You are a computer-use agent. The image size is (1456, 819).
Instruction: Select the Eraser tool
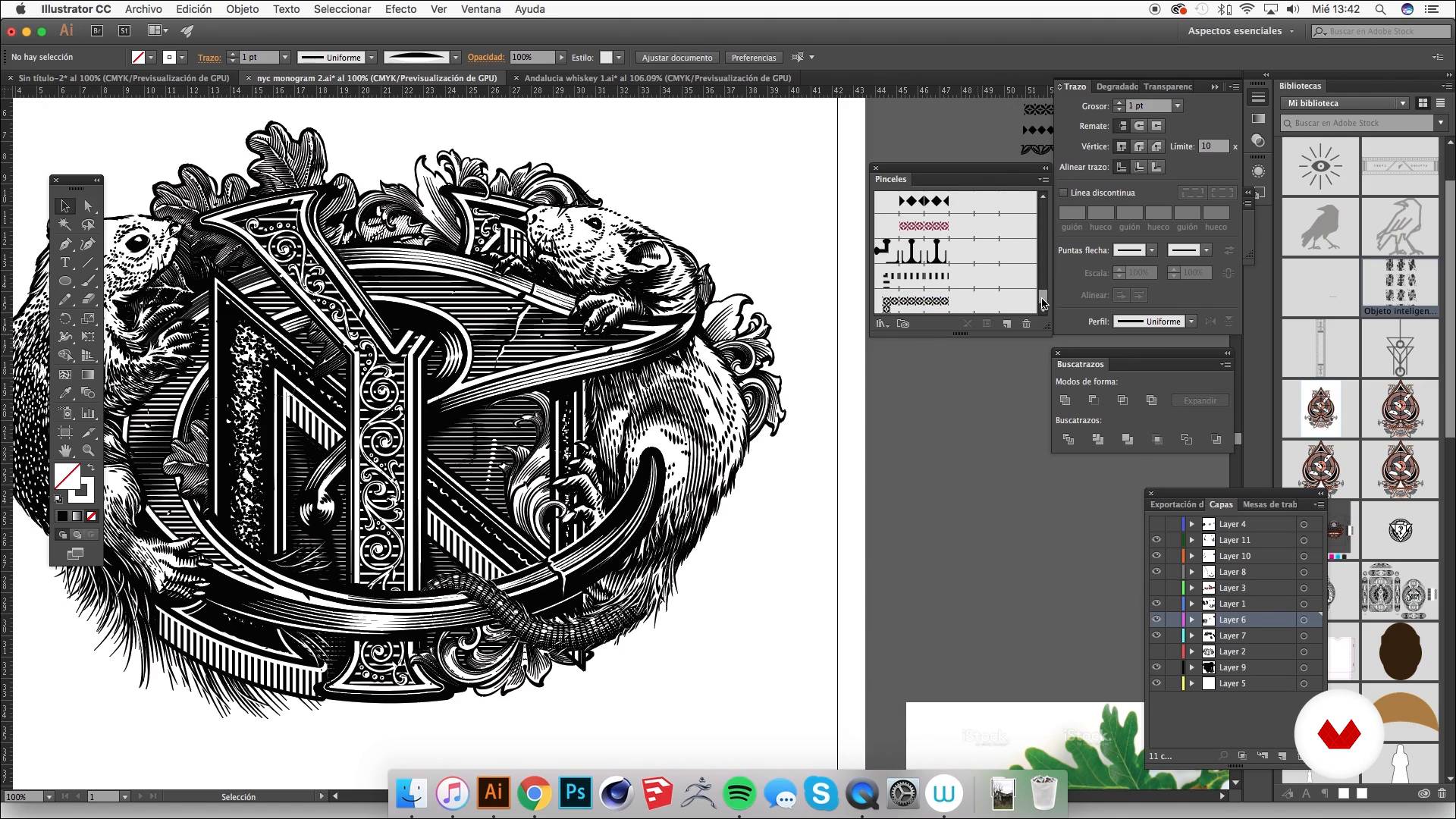(x=88, y=300)
